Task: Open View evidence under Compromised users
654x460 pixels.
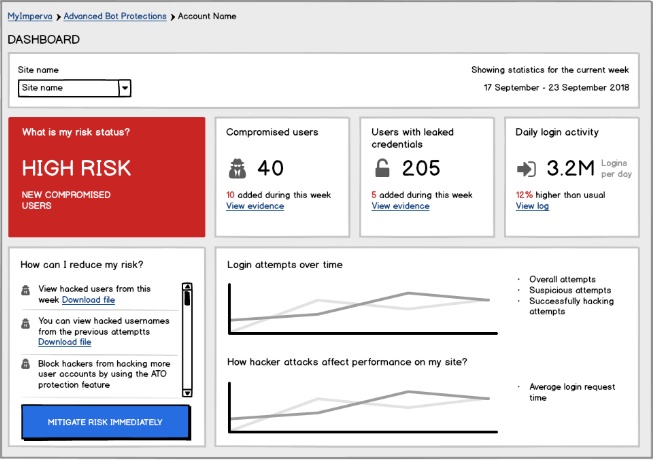Action: (x=254, y=206)
